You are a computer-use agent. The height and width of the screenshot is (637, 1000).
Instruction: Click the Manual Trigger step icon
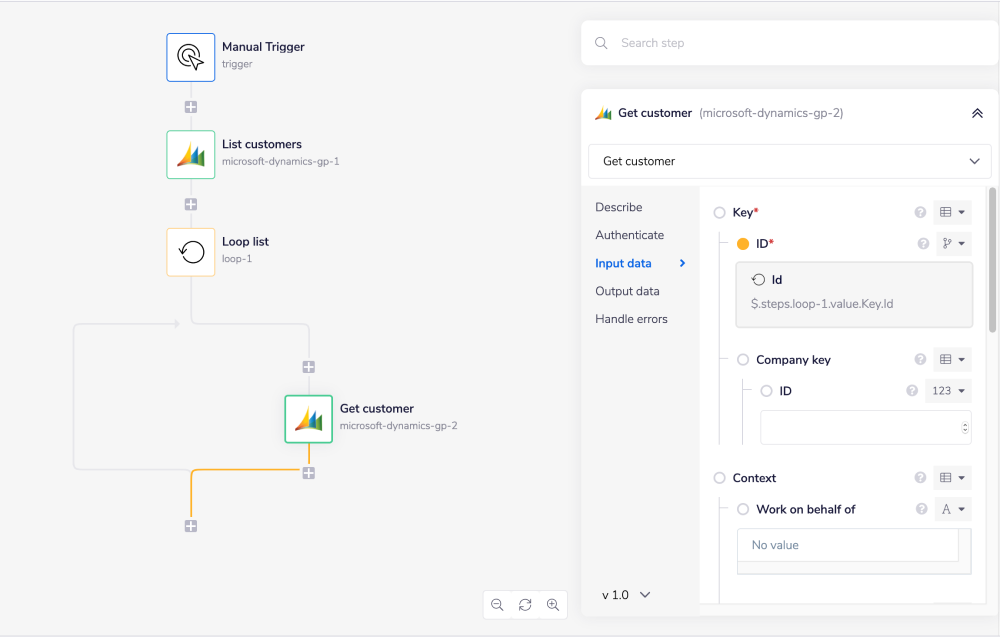[x=190, y=57]
